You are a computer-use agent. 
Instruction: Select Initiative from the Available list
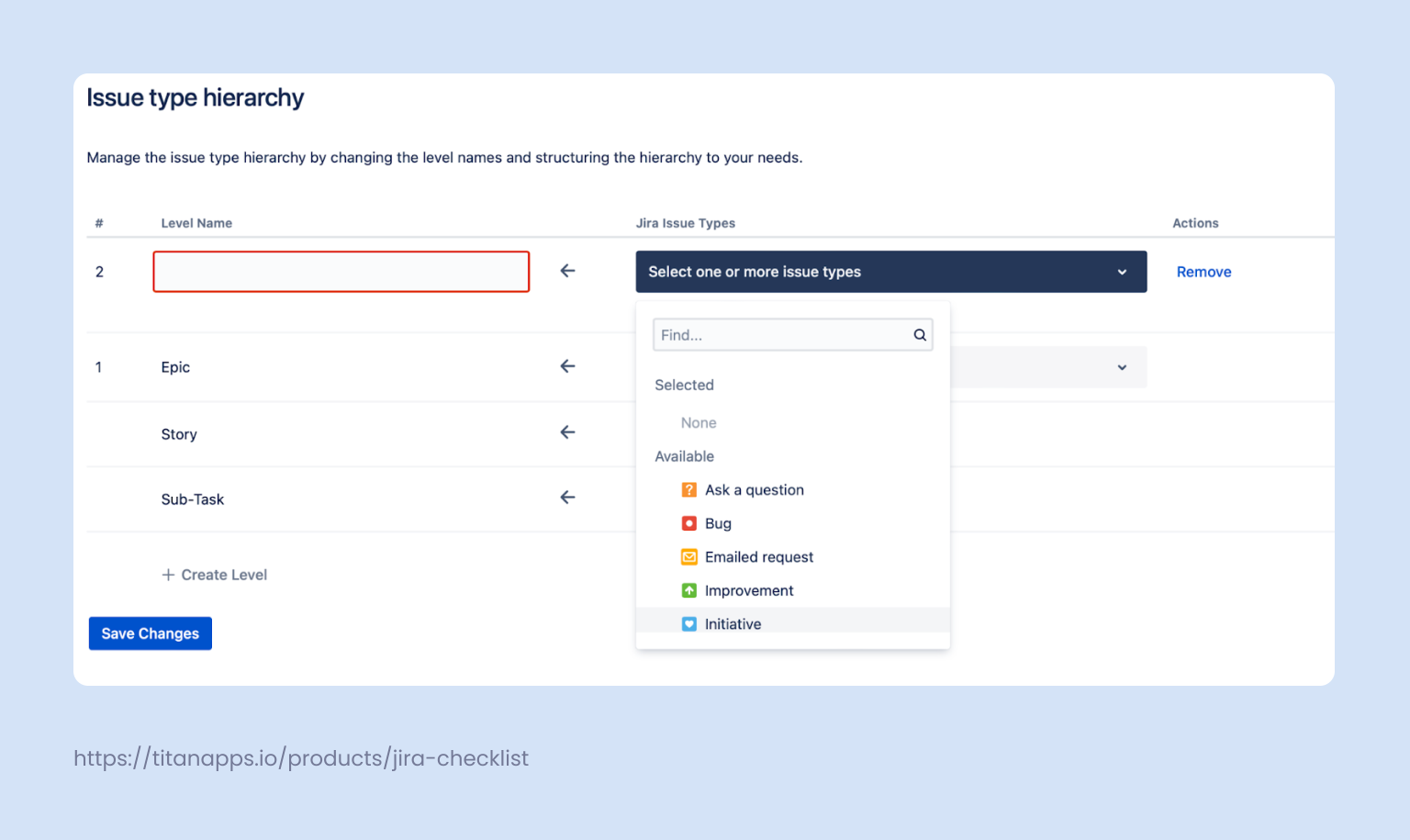point(733,623)
